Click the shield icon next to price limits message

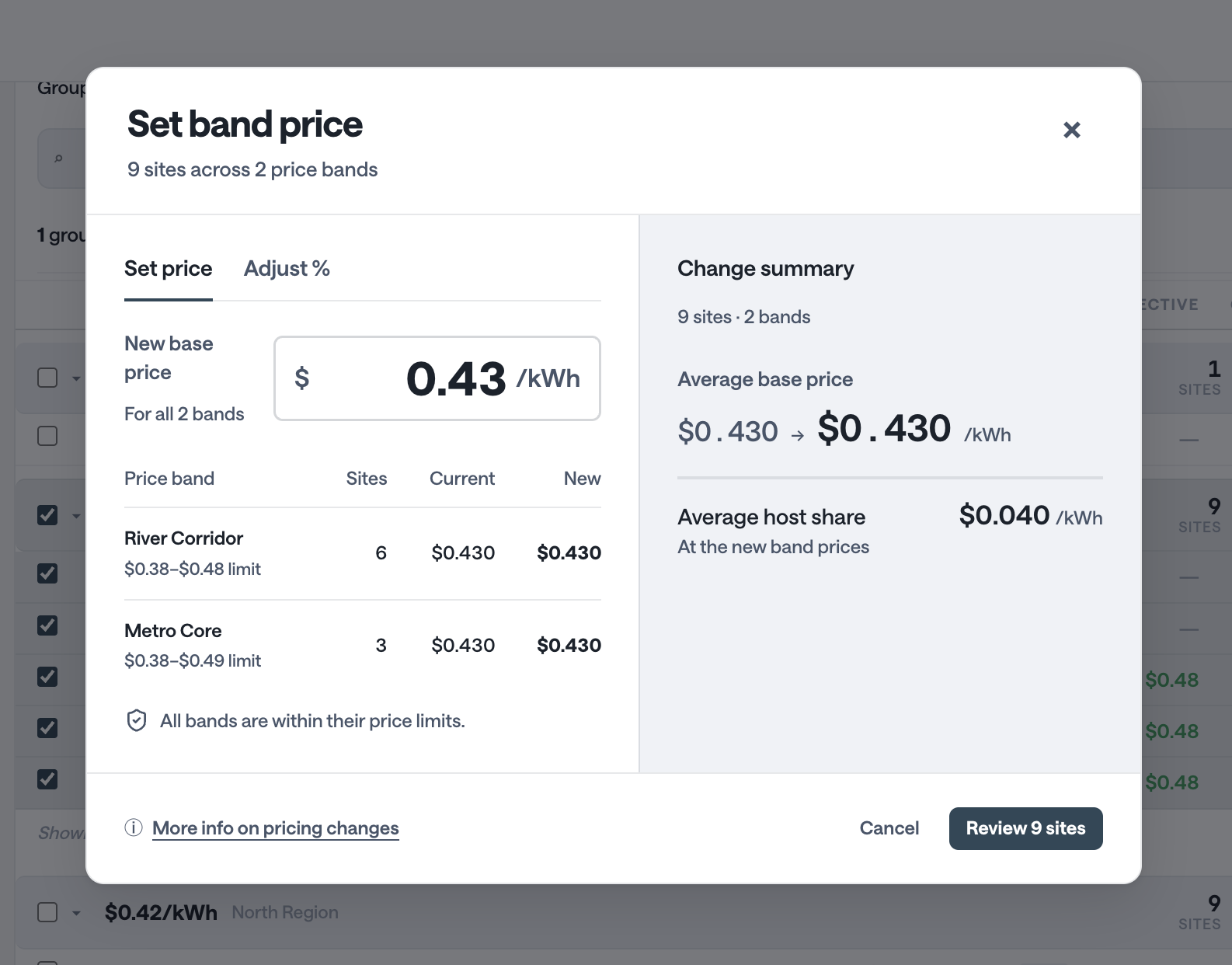point(137,721)
